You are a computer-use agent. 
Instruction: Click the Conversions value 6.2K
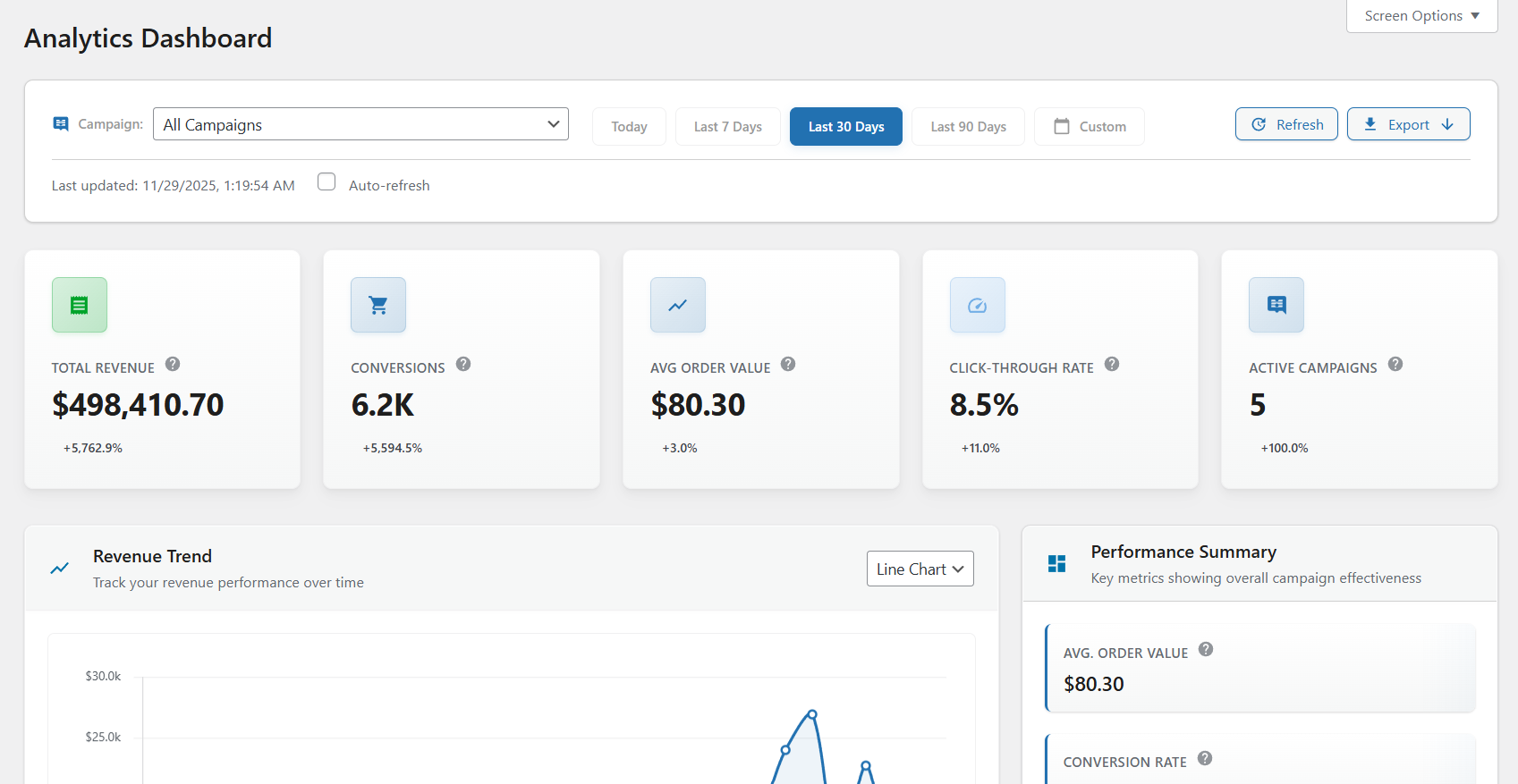[x=383, y=405]
